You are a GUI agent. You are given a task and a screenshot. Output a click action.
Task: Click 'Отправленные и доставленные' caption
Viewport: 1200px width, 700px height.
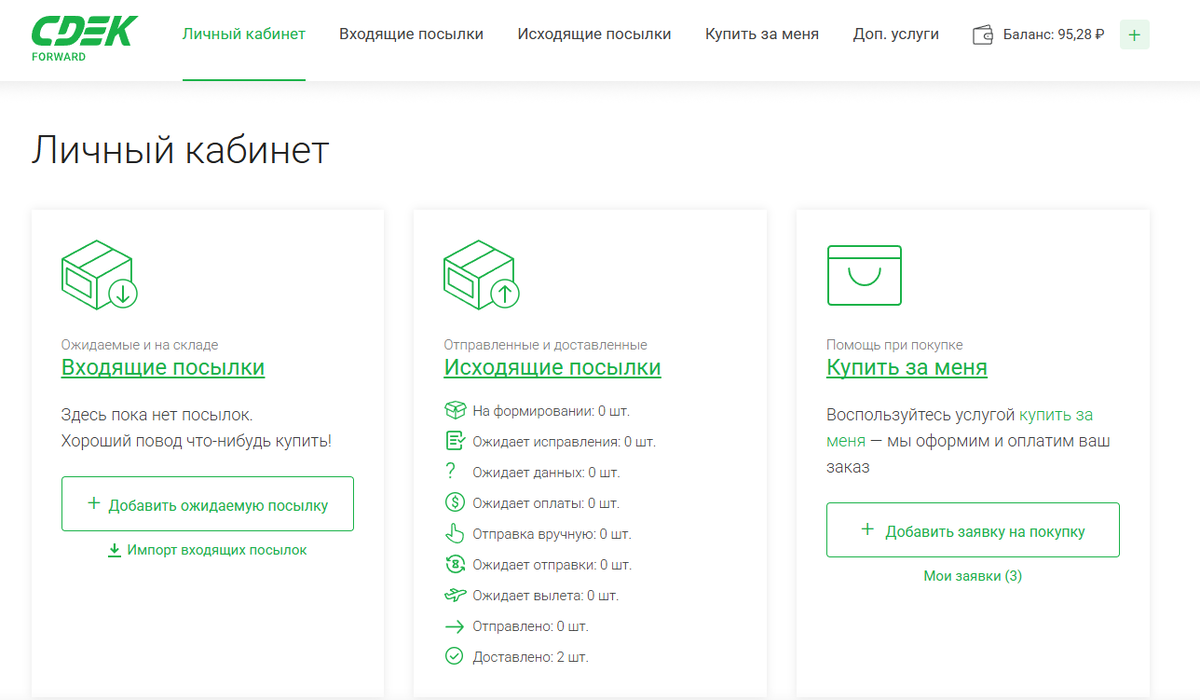[545, 345]
